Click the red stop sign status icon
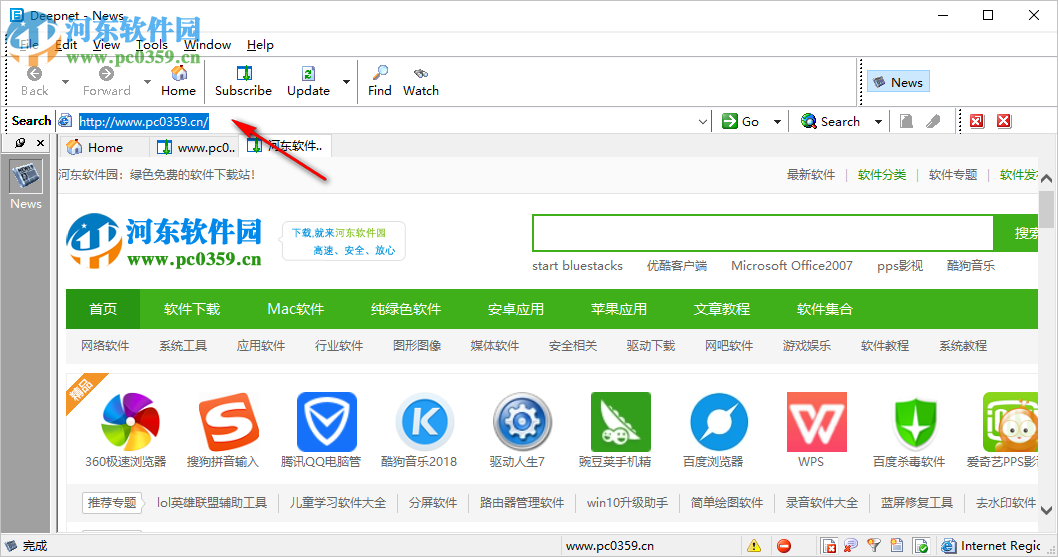Image resolution: width=1058 pixels, height=557 pixels. coord(783,546)
